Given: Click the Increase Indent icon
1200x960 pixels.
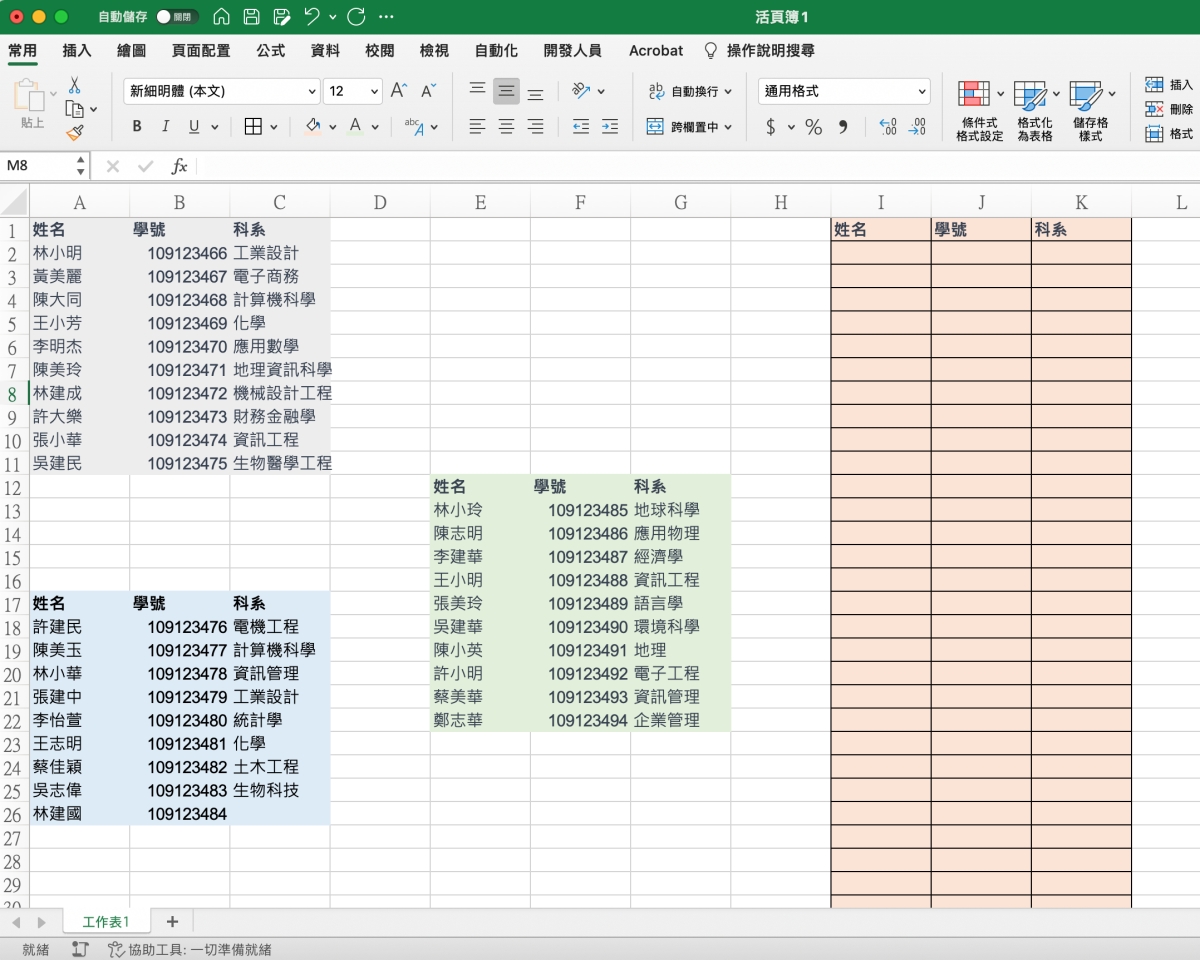Looking at the screenshot, I should 610,127.
